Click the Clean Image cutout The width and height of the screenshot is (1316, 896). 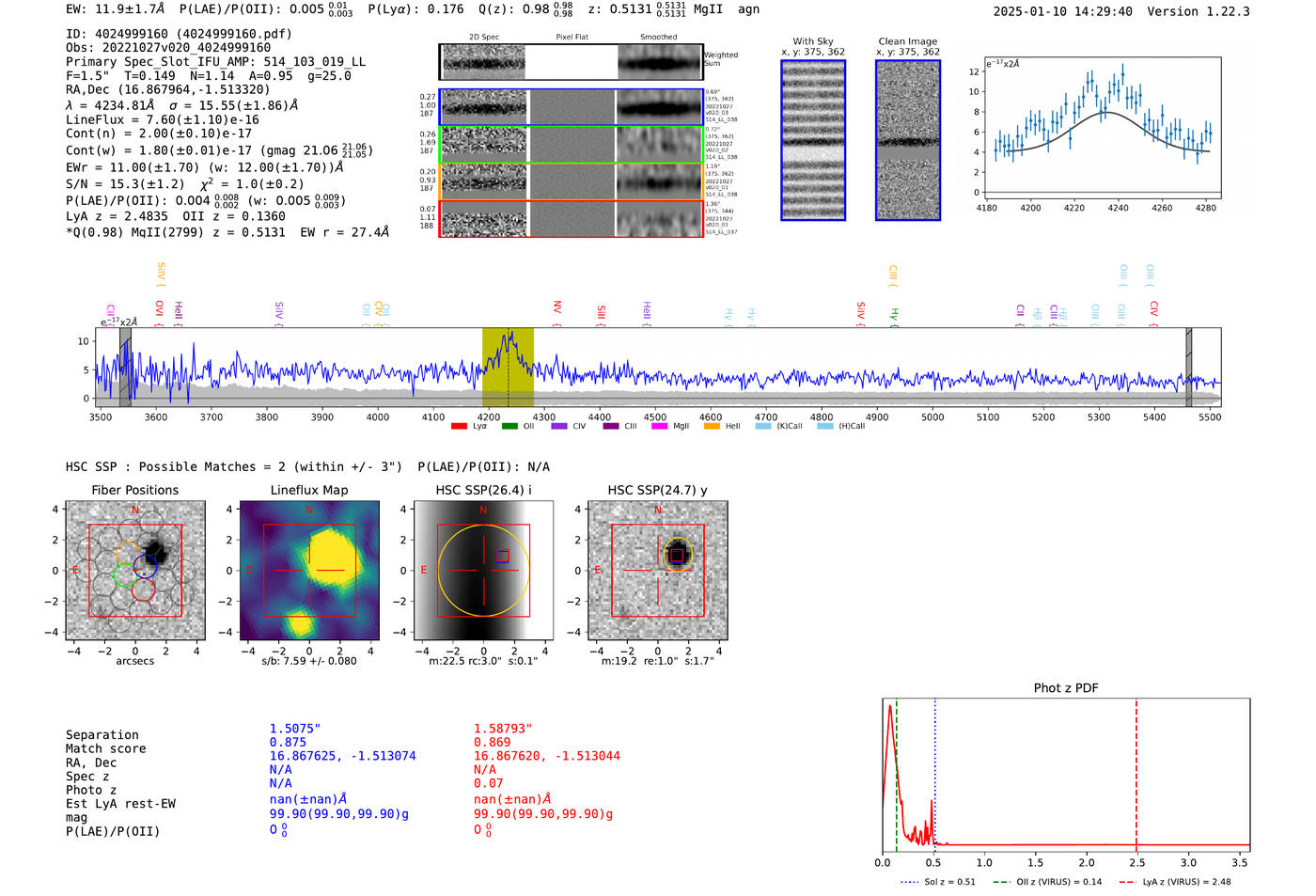pos(908,140)
